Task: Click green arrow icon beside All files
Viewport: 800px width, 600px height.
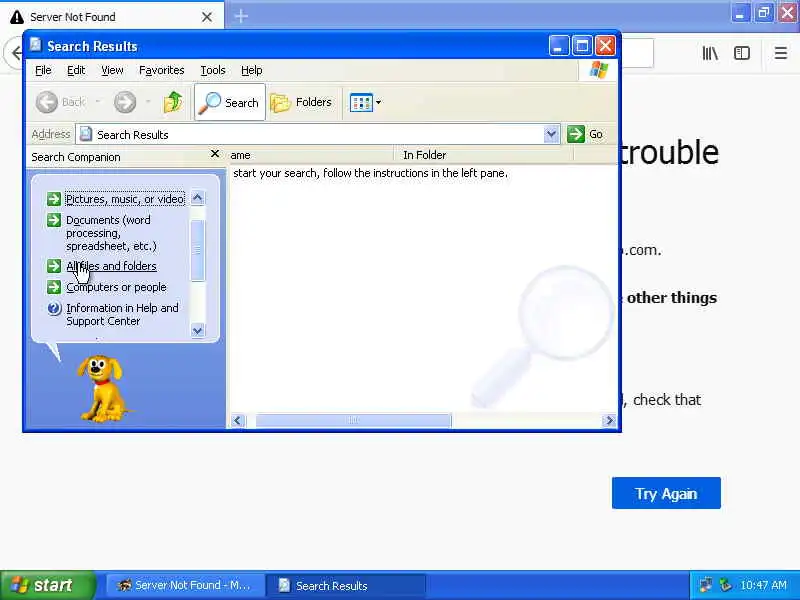Action: [x=54, y=266]
